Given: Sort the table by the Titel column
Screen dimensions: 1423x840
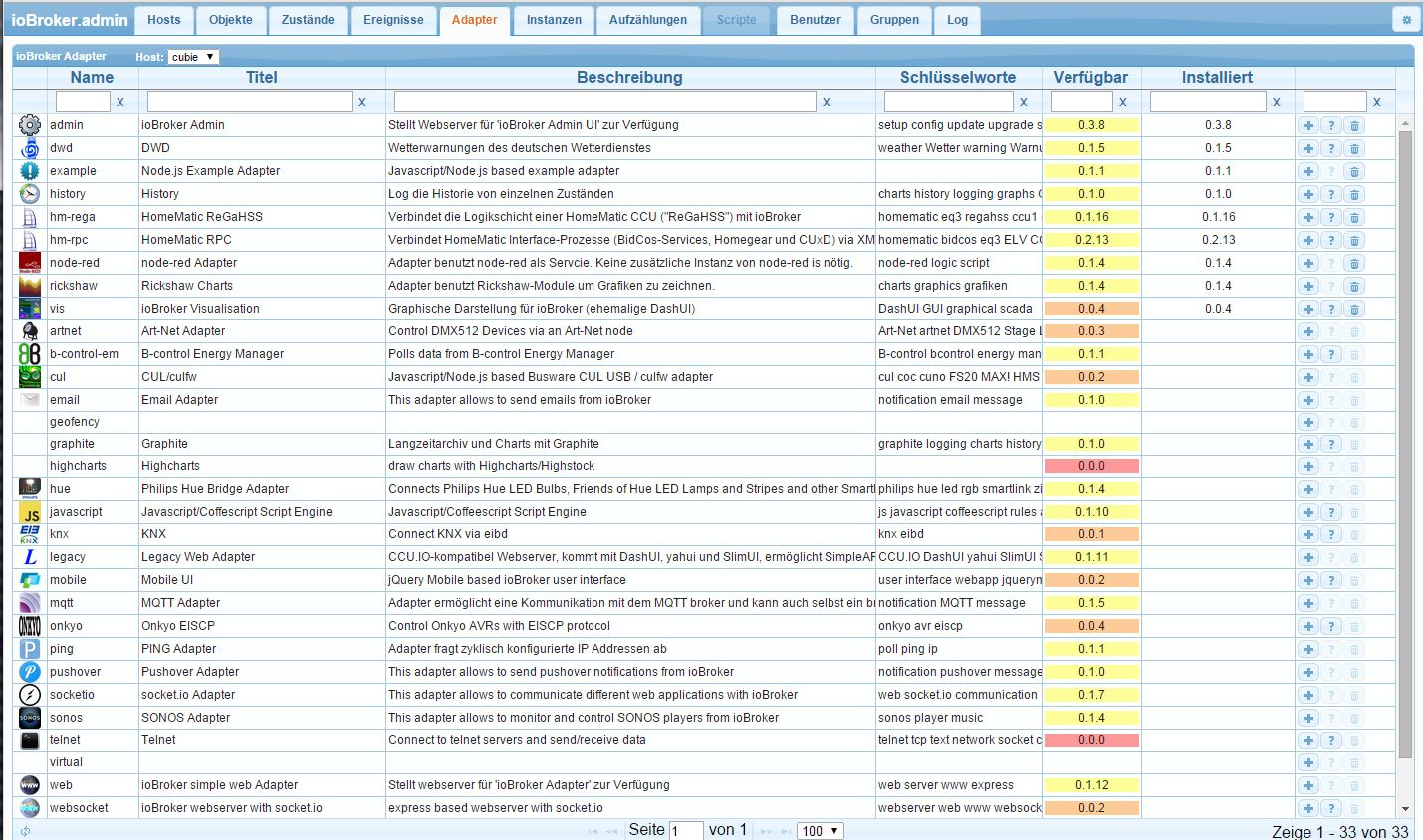Looking at the screenshot, I should pos(262,77).
